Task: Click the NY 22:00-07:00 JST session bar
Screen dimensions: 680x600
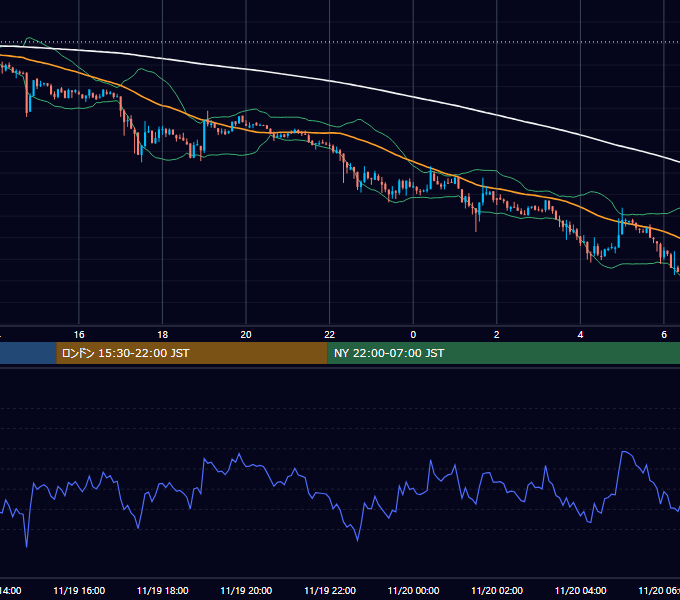Action: tap(503, 353)
